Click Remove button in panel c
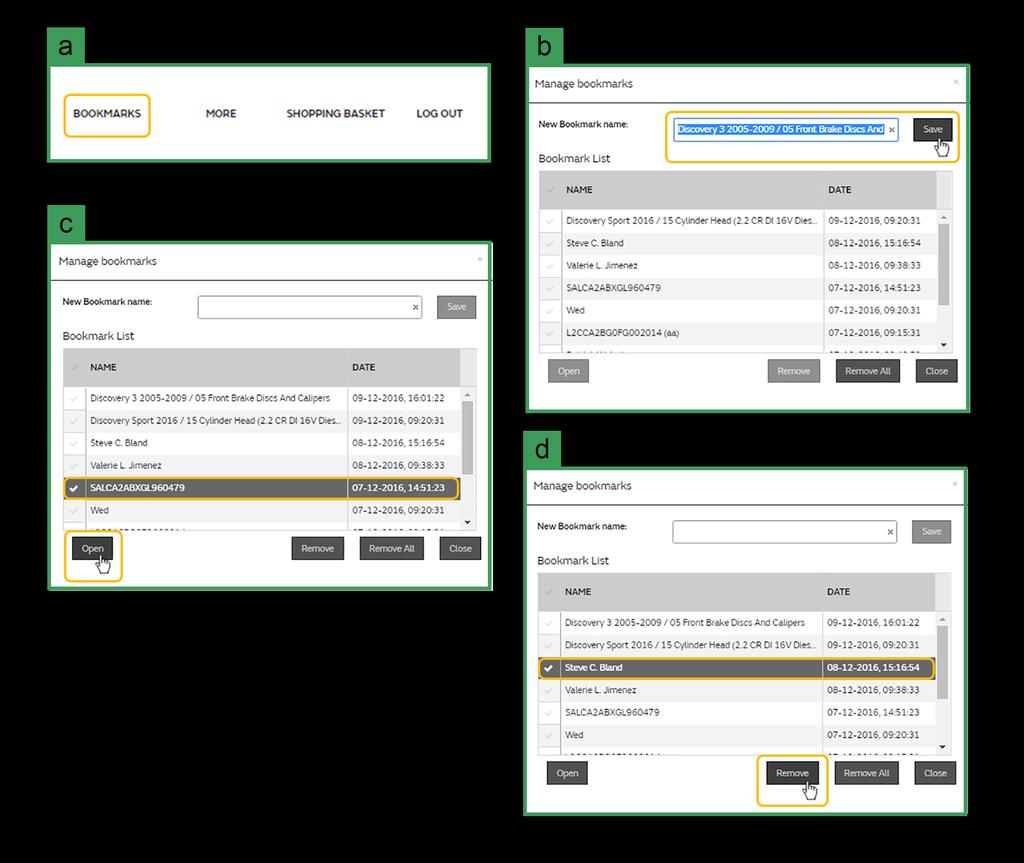The width and height of the screenshot is (1024, 863). click(x=317, y=549)
